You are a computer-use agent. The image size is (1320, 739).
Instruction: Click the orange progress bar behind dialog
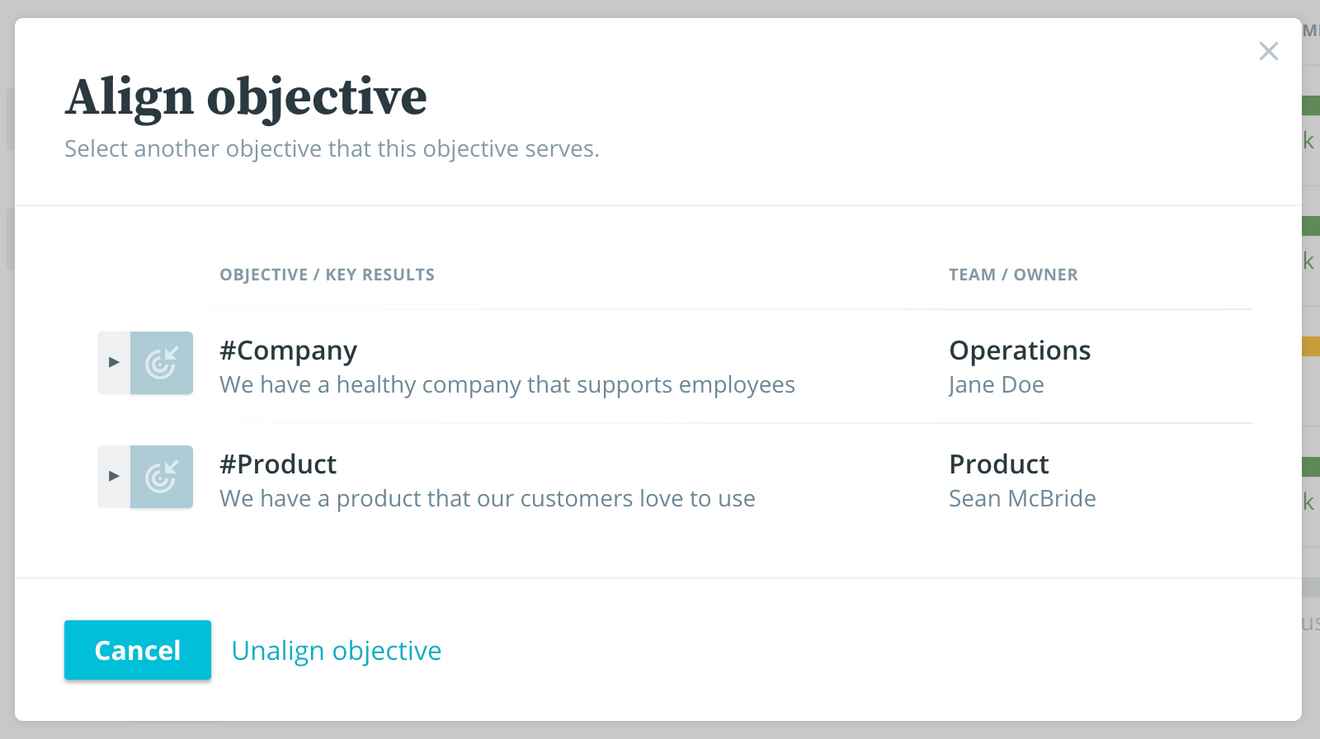(x=1311, y=346)
